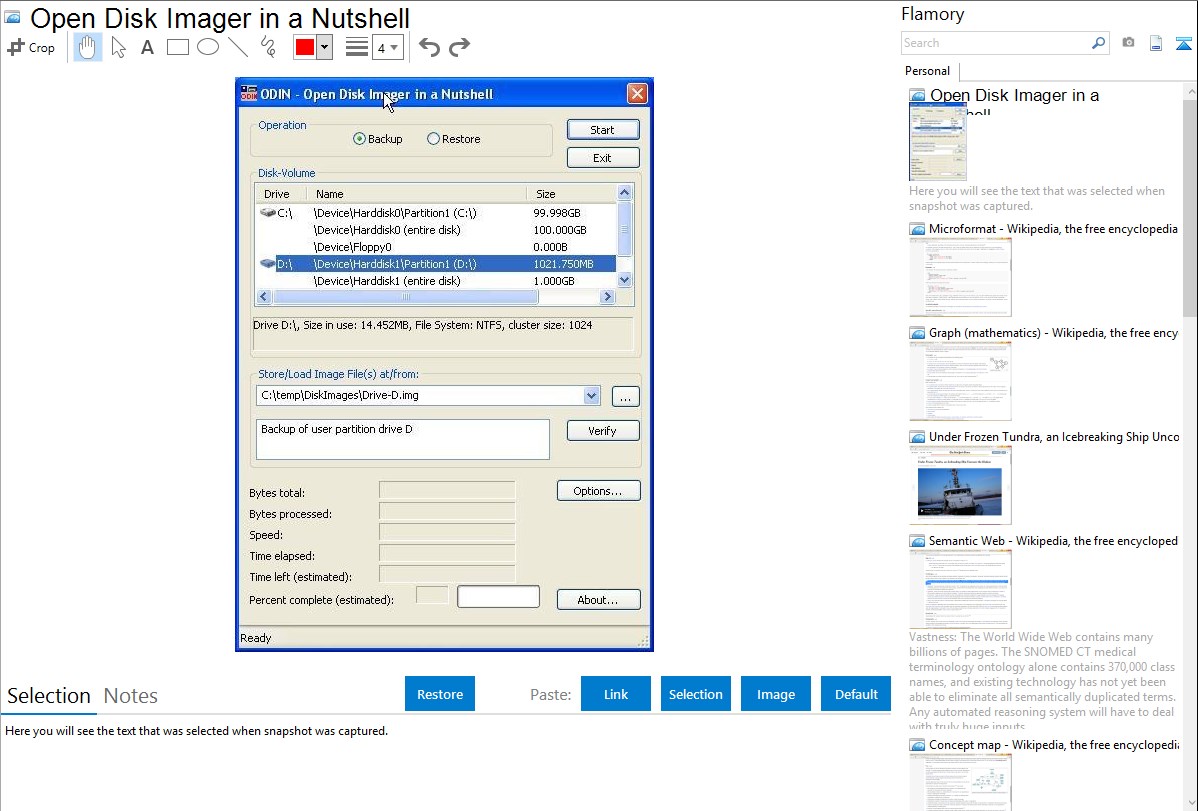Paste as Selection
The image size is (1198, 811).
tap(696, 694)
